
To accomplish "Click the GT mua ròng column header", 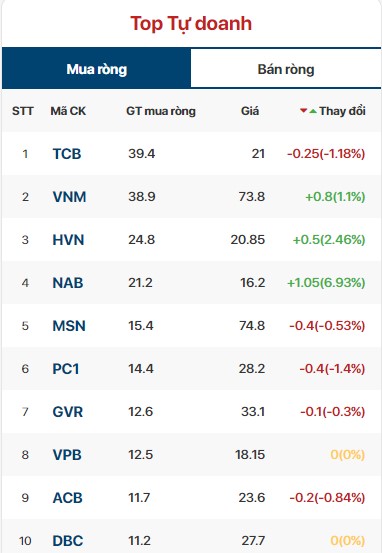I will point(161,111).
